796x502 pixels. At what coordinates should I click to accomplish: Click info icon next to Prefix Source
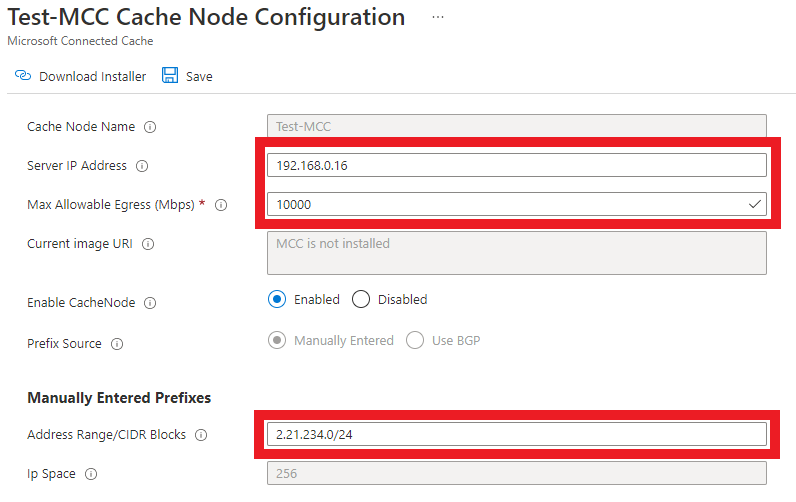pos(117,344)
